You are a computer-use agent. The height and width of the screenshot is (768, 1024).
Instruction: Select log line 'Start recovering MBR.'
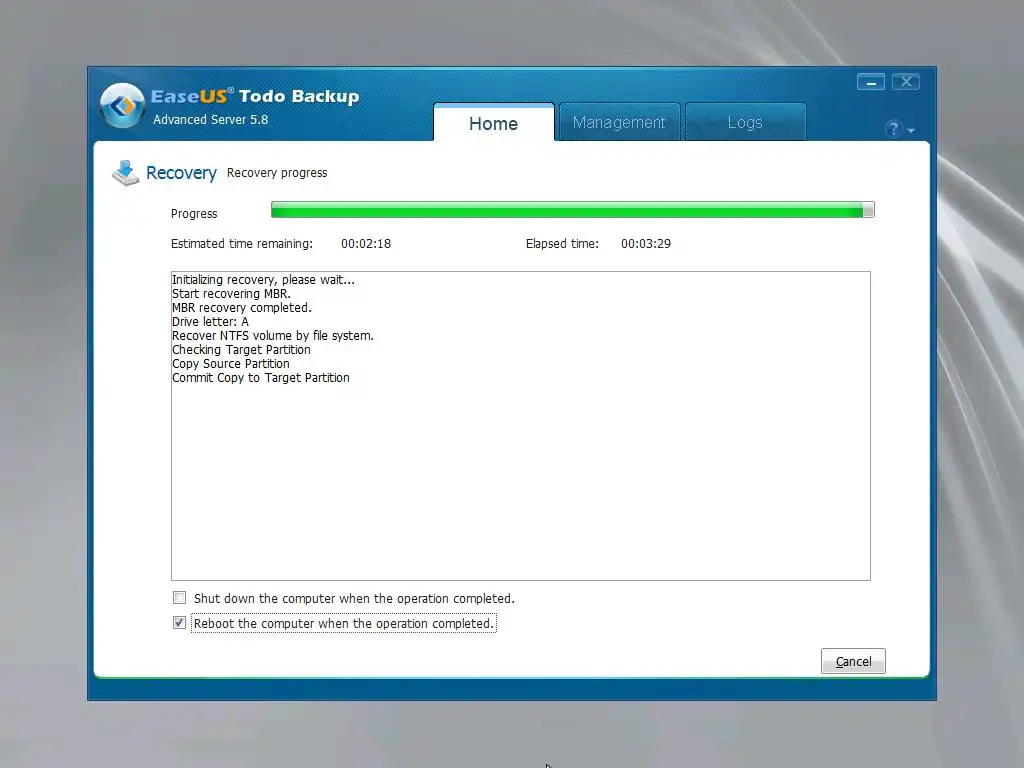tap(231, 294)
